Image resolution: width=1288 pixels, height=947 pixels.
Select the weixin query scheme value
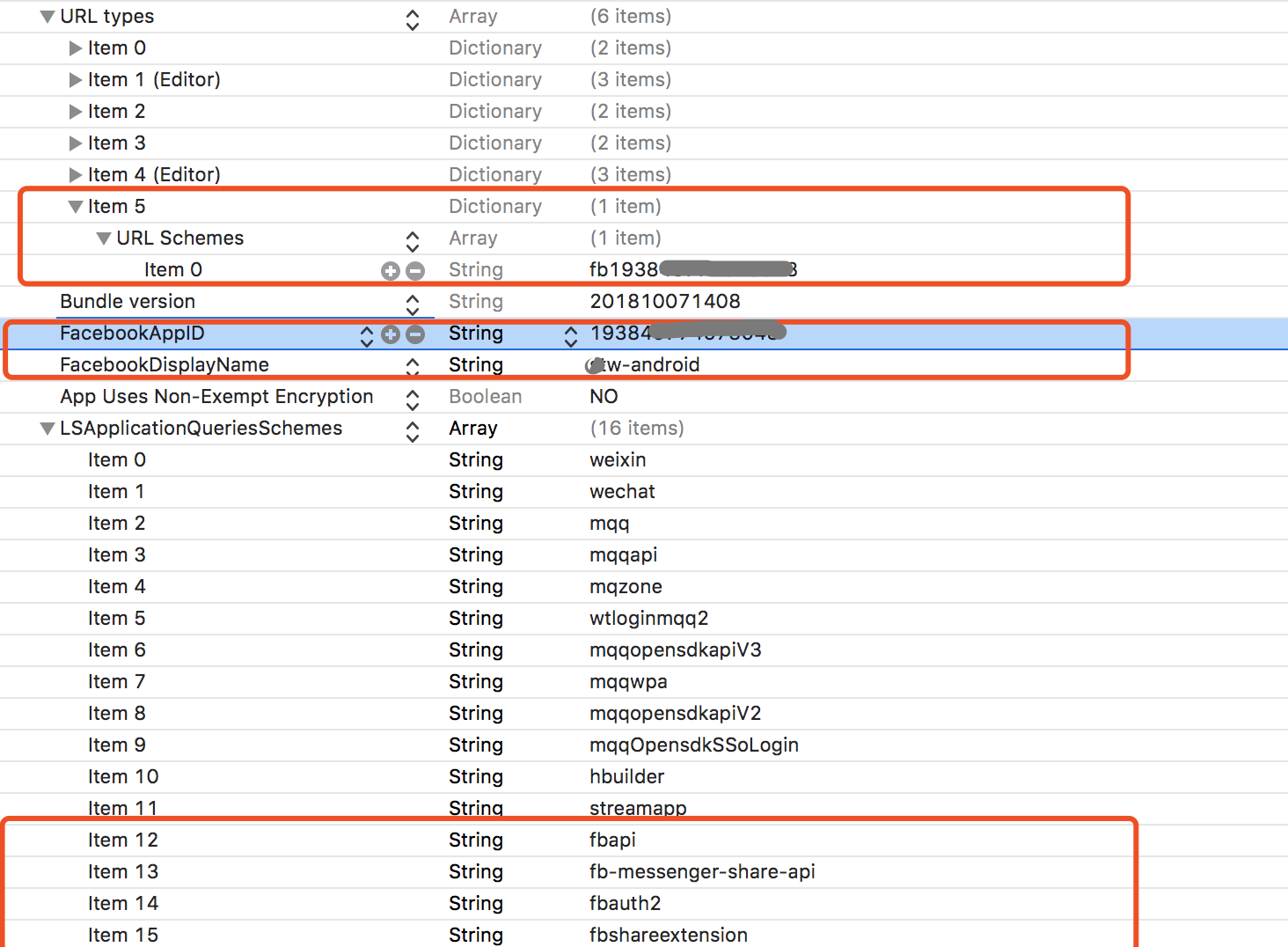pos(618,460)
